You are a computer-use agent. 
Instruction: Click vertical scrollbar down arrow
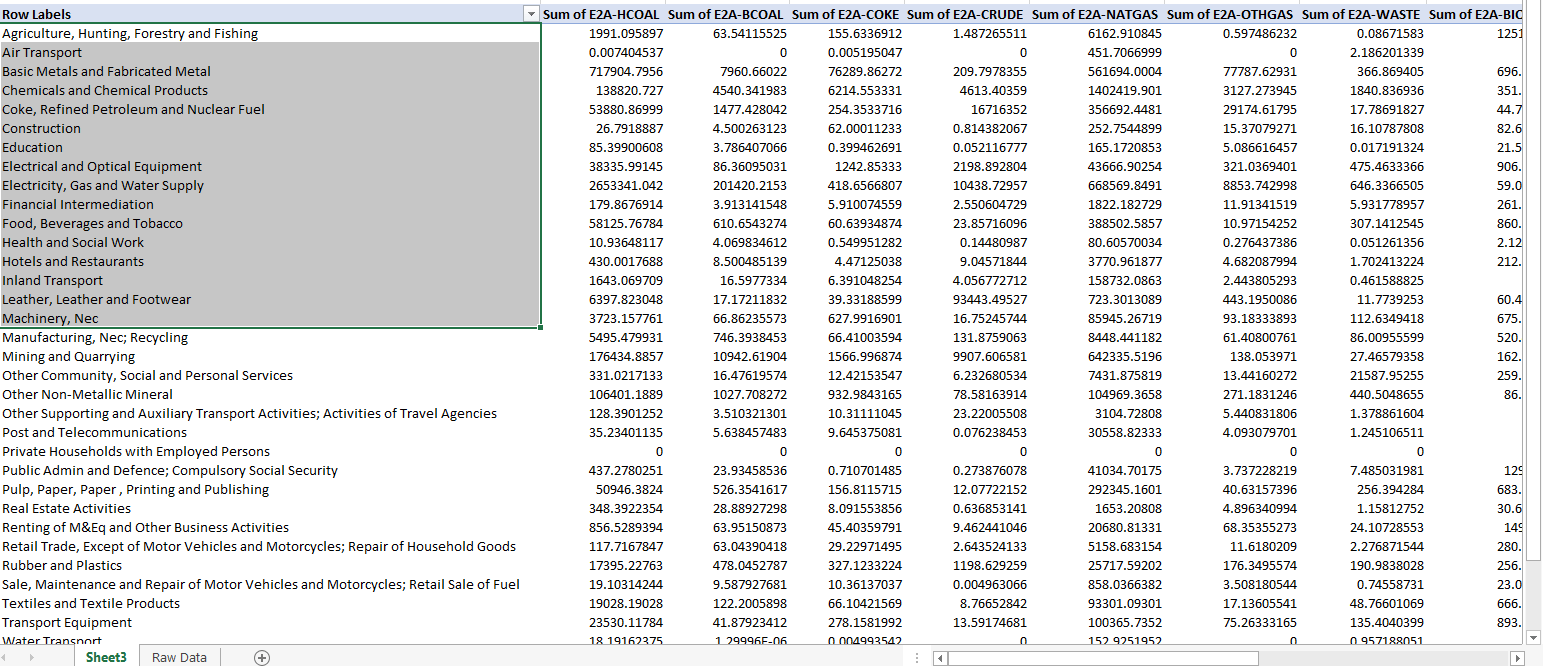click(x=1534, y=637)
